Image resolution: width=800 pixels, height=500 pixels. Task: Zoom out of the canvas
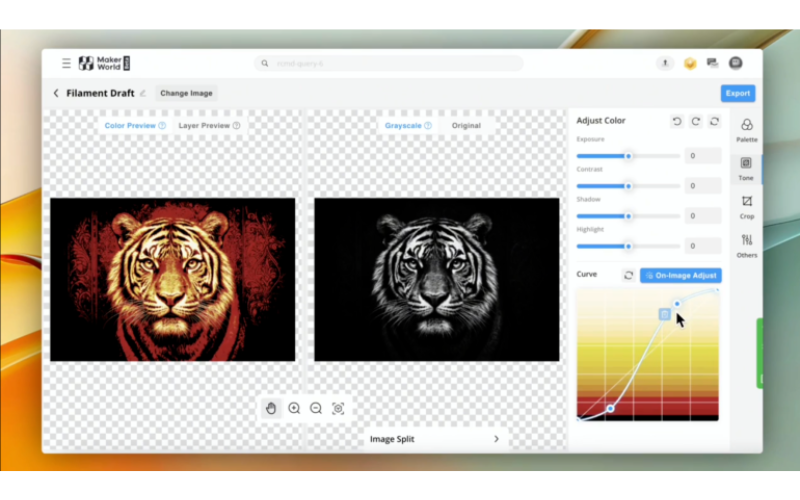click(x=316, y=408)
